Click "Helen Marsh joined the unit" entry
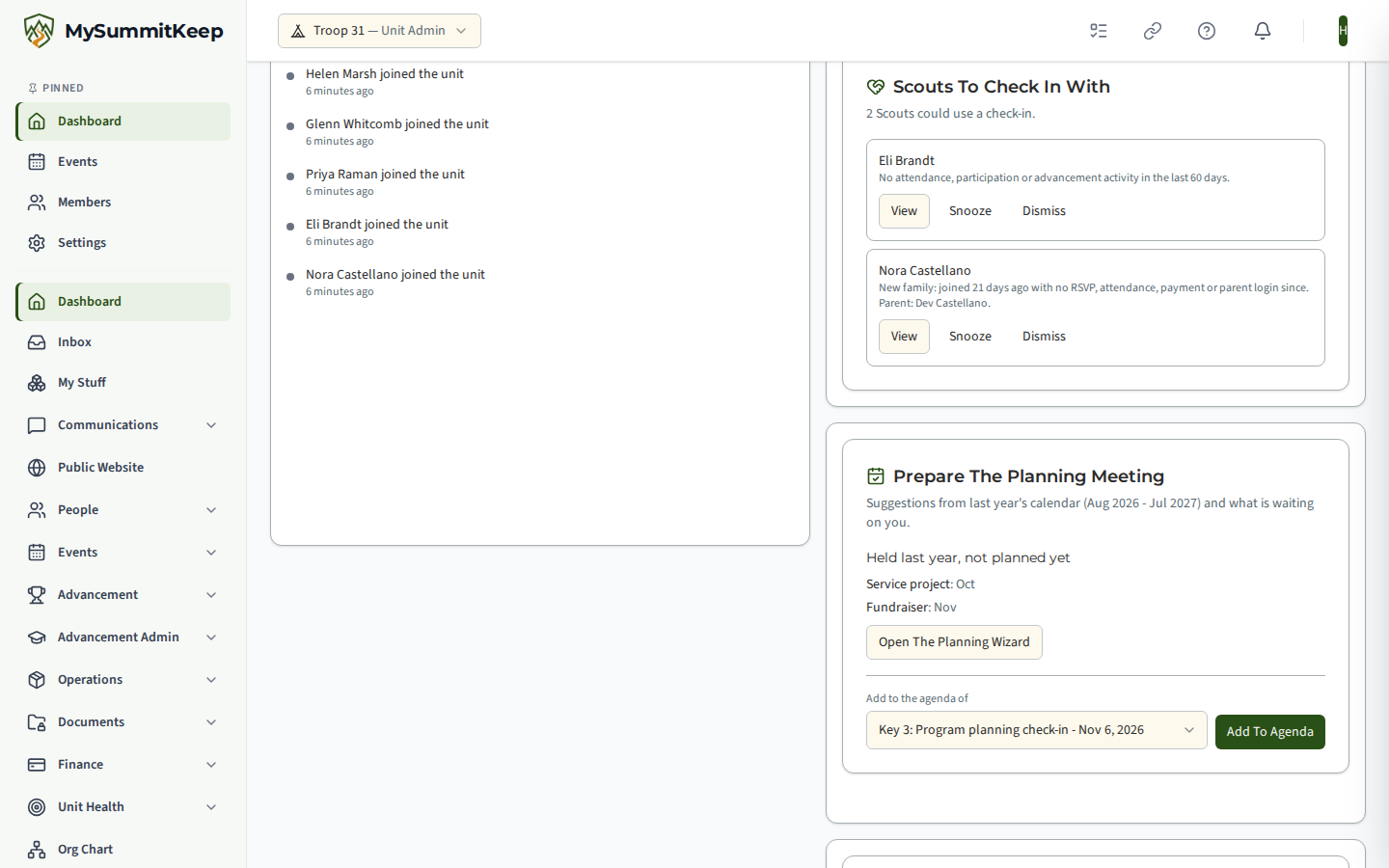The height and width of the screenshot is (868, 1389). tap(385, 74)
